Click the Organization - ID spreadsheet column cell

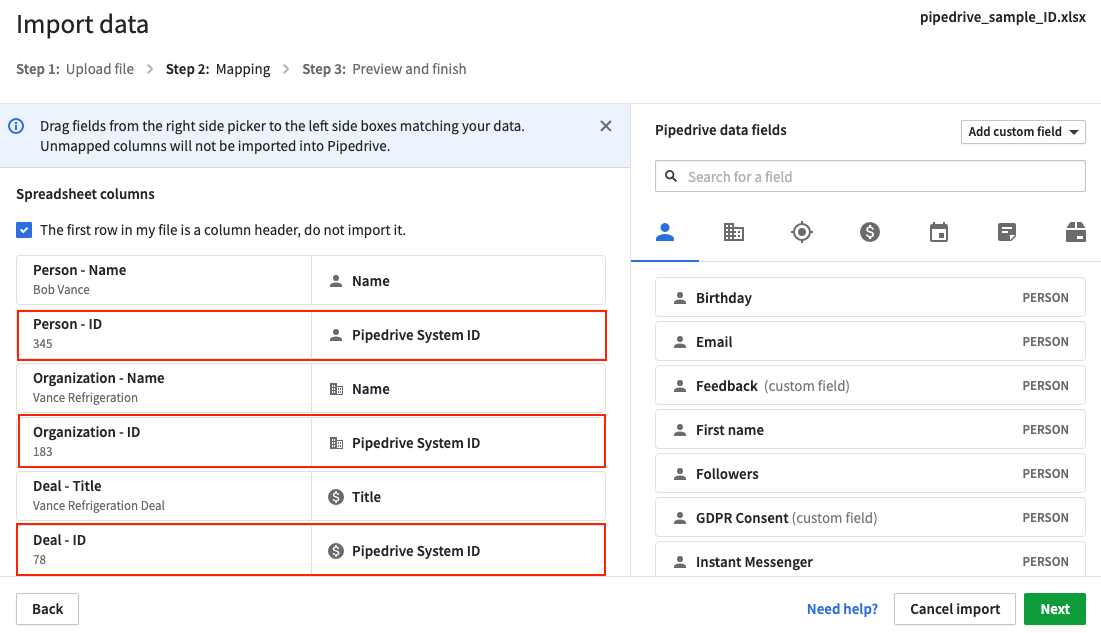click(164, 443)
